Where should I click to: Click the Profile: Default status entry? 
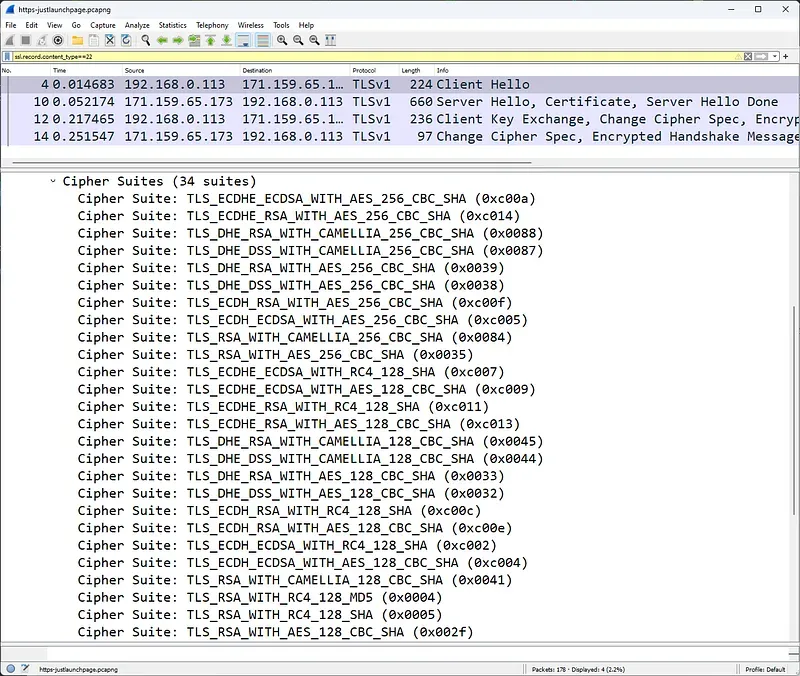pos(765,669)
